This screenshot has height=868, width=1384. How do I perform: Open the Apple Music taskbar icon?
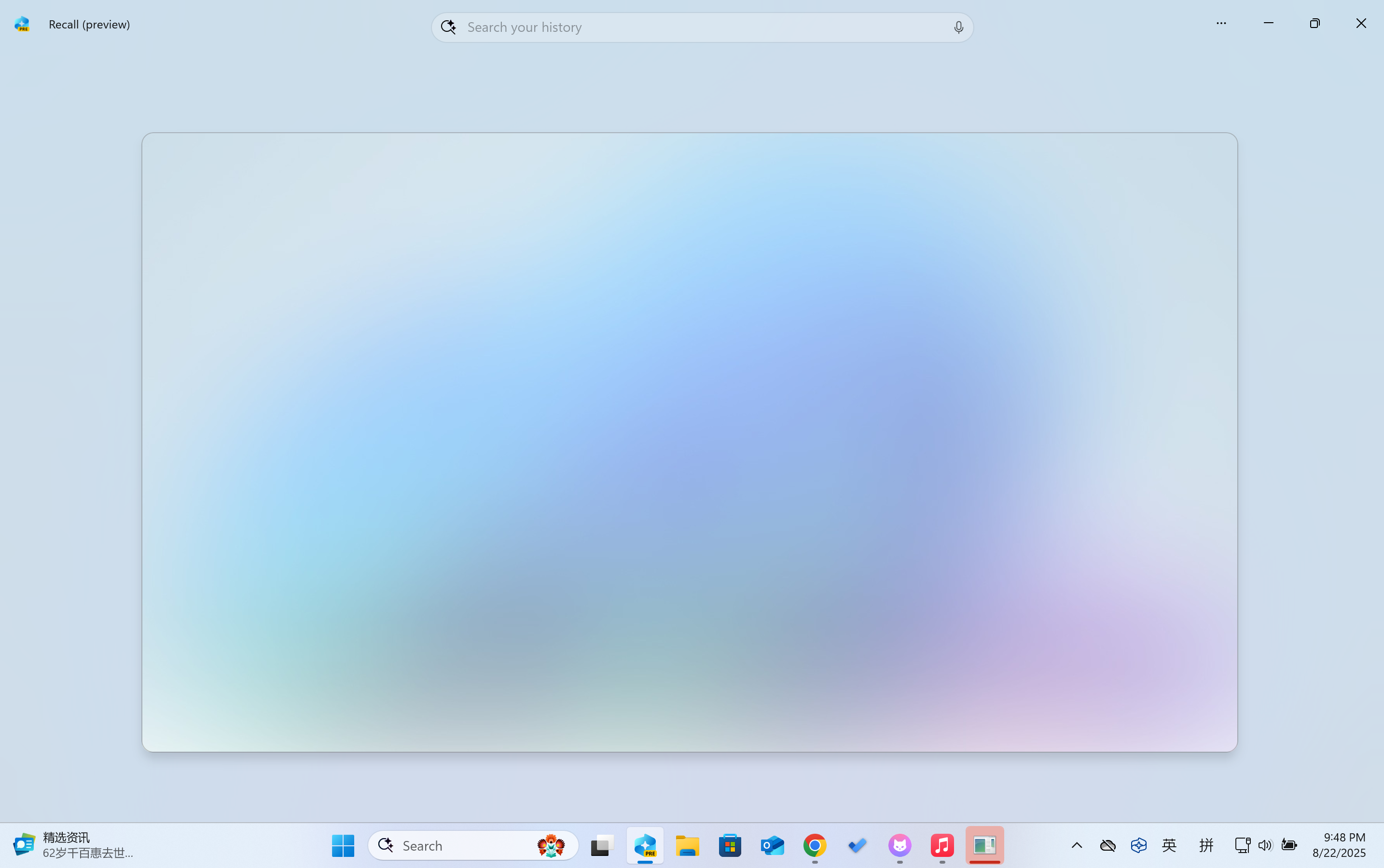[x=942, y=845]
